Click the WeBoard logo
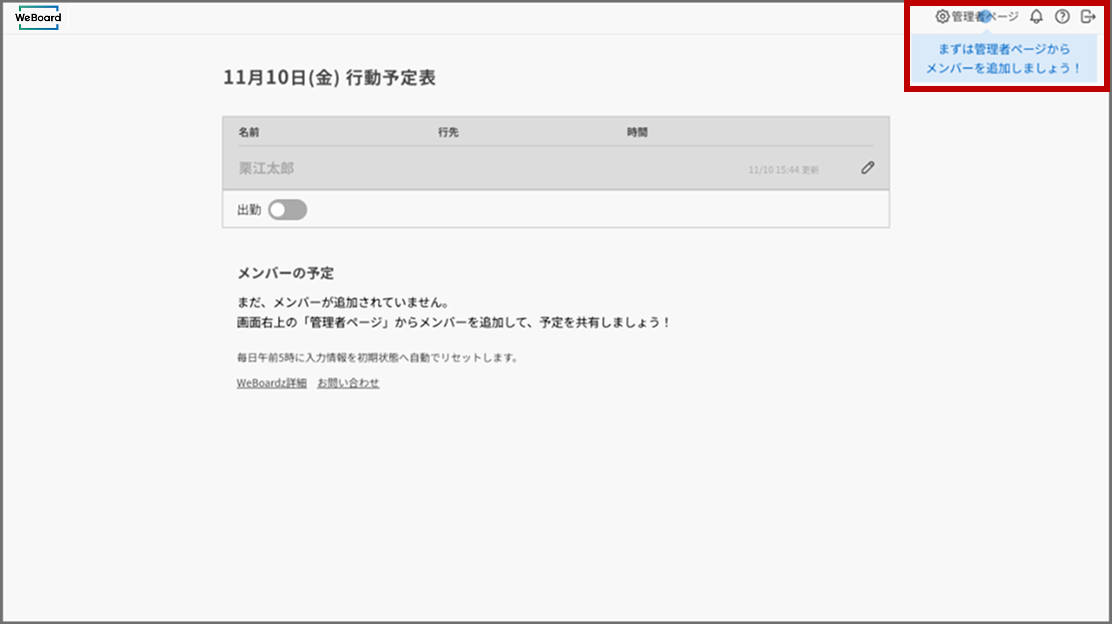Screen dimensions: 1112x624 tap(38, 17)
